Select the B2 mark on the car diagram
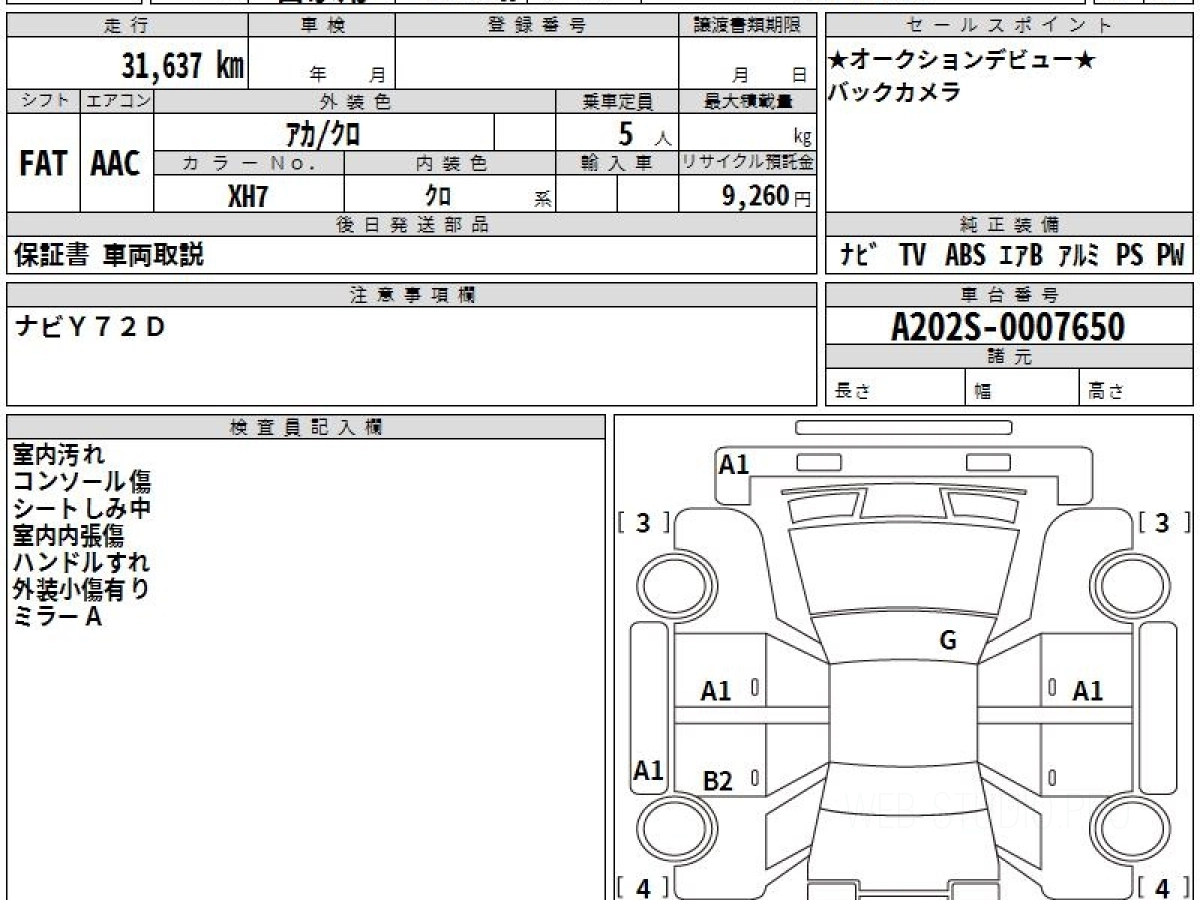The image size is (1200, 900). click(x=718, y=781)
